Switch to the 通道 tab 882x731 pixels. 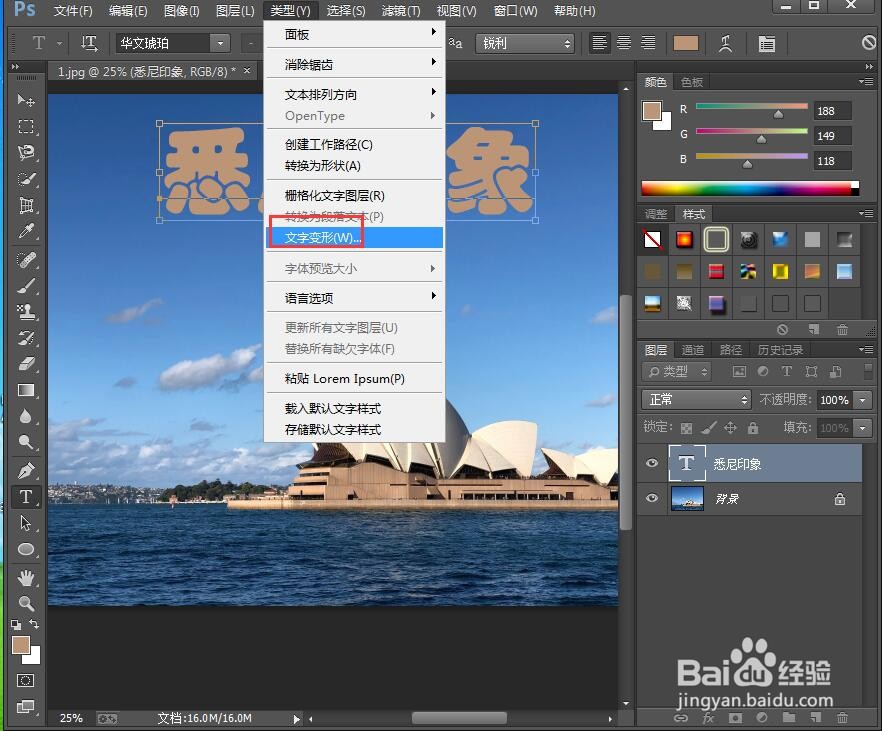pyautogui.click(x=693, y=350)
